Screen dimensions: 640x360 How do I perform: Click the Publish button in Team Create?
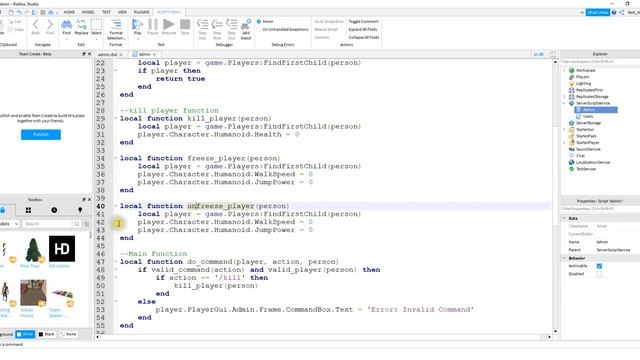41,134
